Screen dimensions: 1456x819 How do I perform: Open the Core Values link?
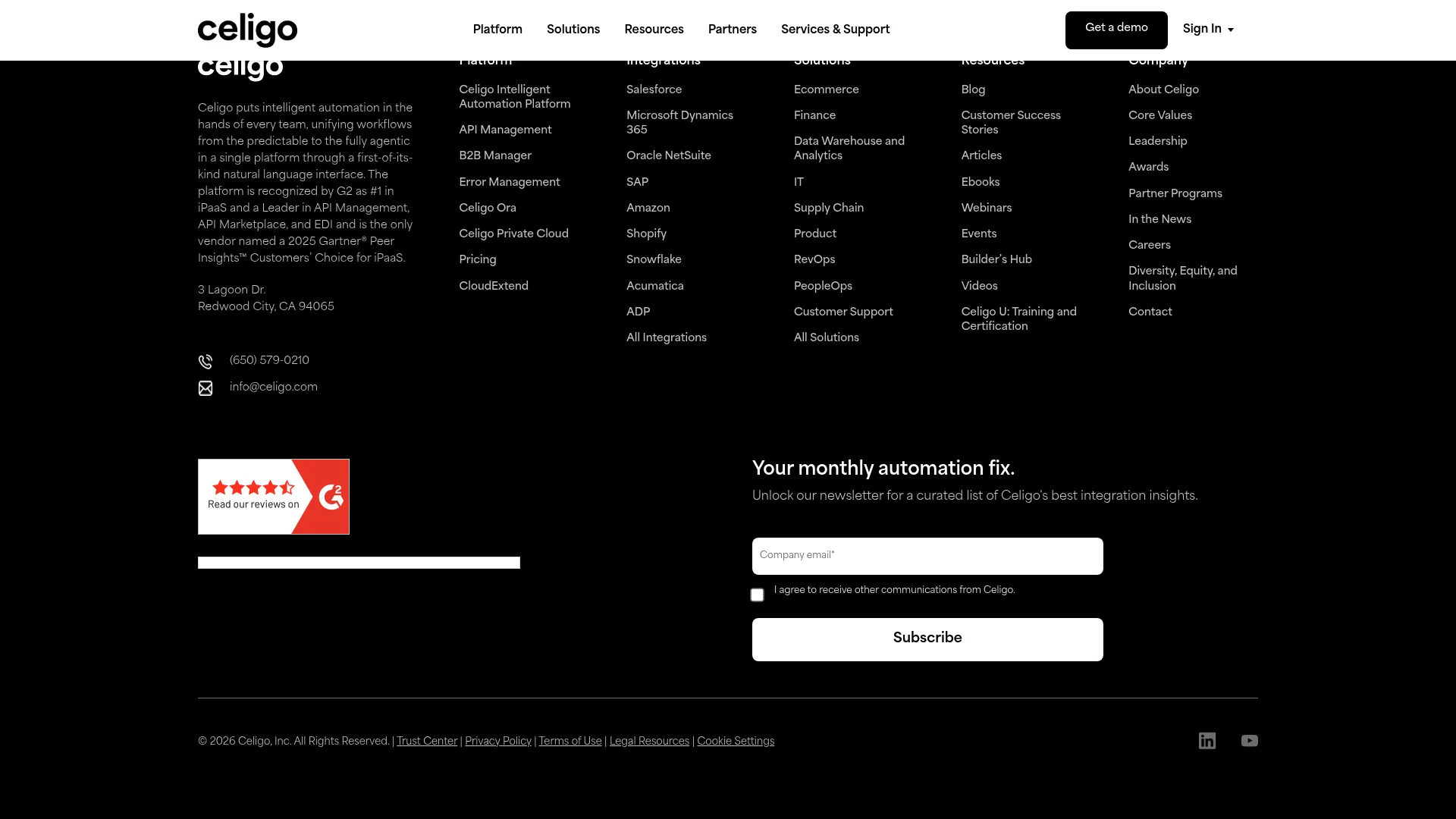pyautogui.click(x=1160, y=116)
